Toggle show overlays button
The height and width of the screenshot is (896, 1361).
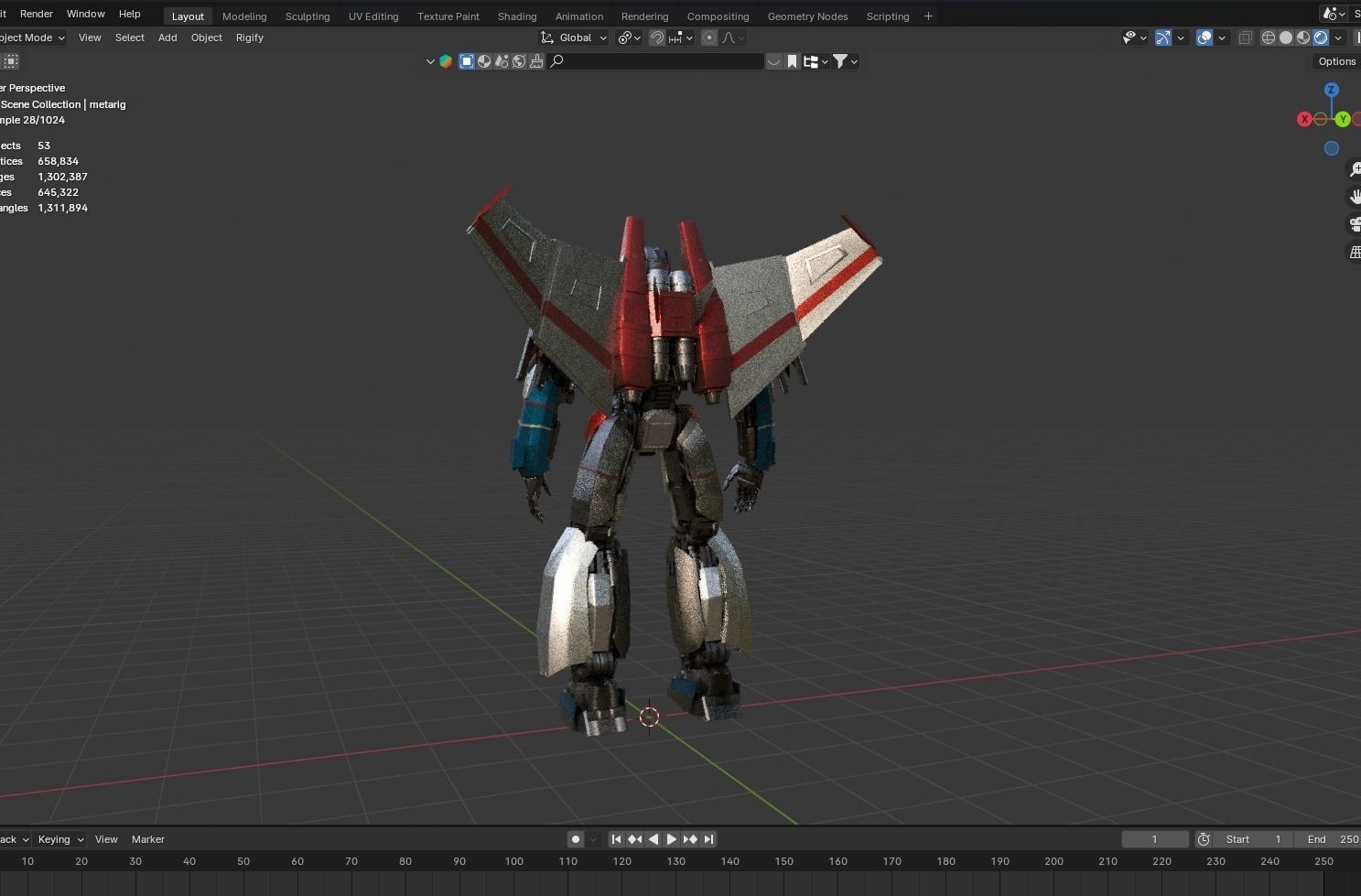coord(1204,38)
